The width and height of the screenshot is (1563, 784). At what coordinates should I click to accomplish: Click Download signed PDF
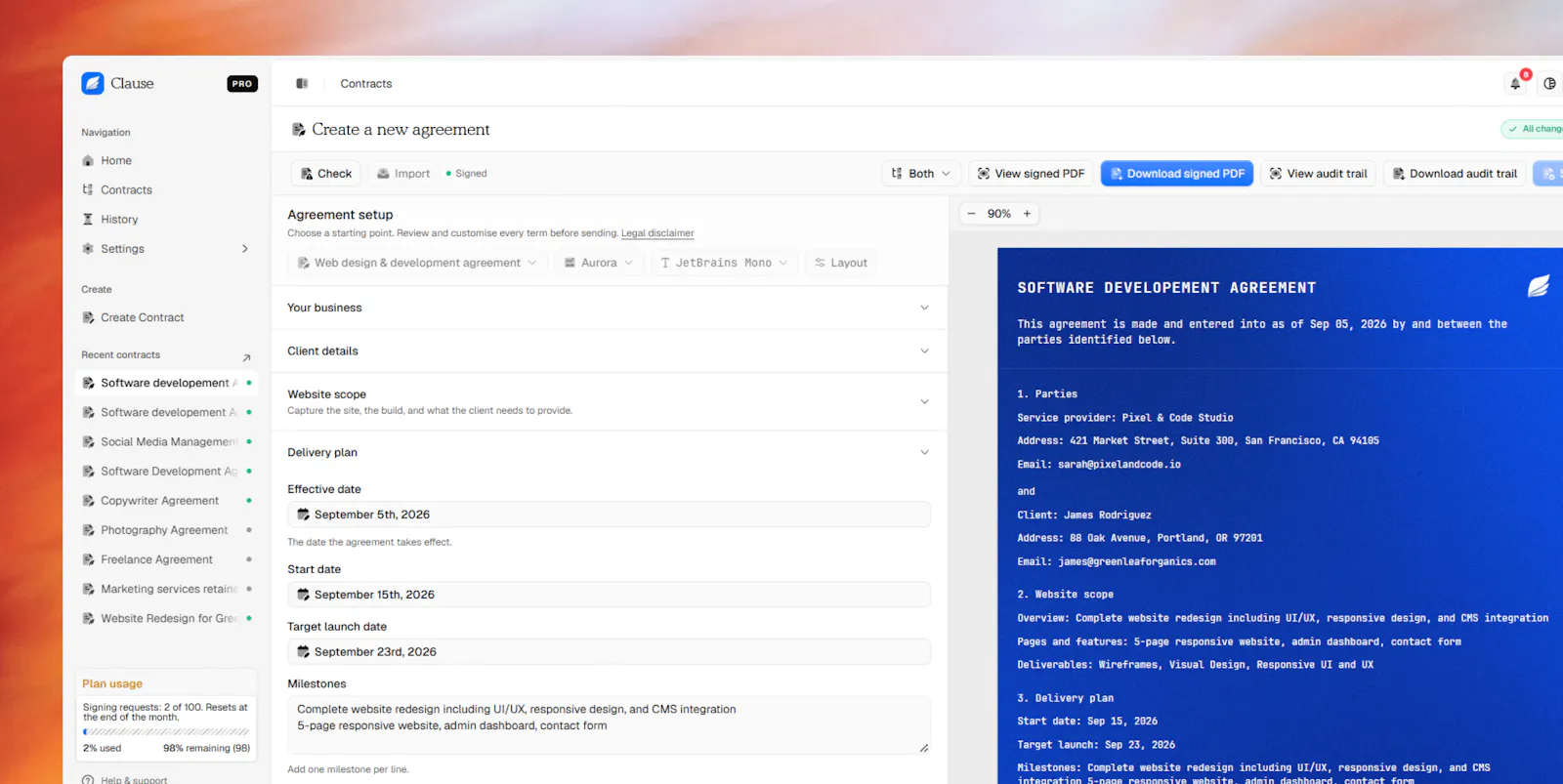pos(1177,174)
